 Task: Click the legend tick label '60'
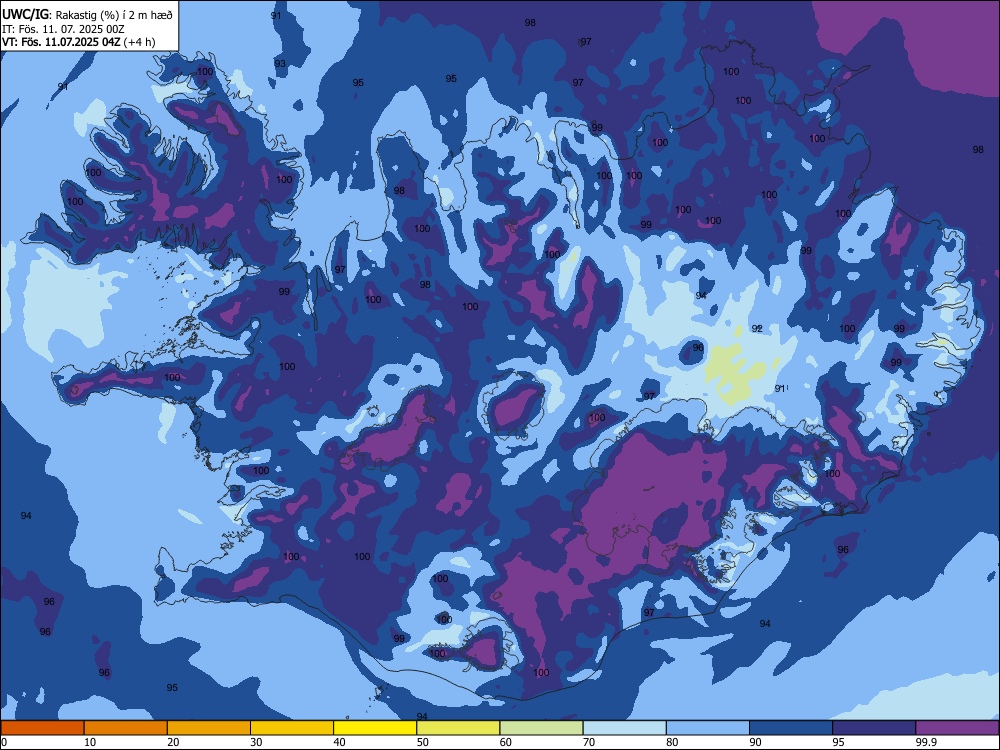coord(506,742)
